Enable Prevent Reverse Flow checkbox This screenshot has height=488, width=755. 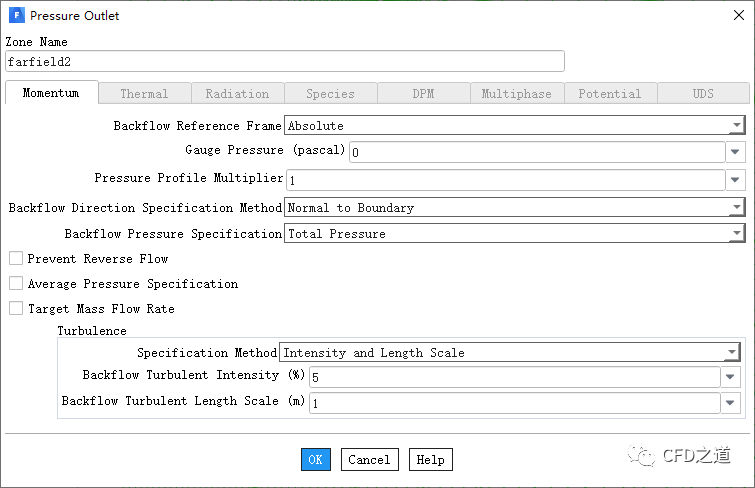pyautogui.click(x=16, y=259)
